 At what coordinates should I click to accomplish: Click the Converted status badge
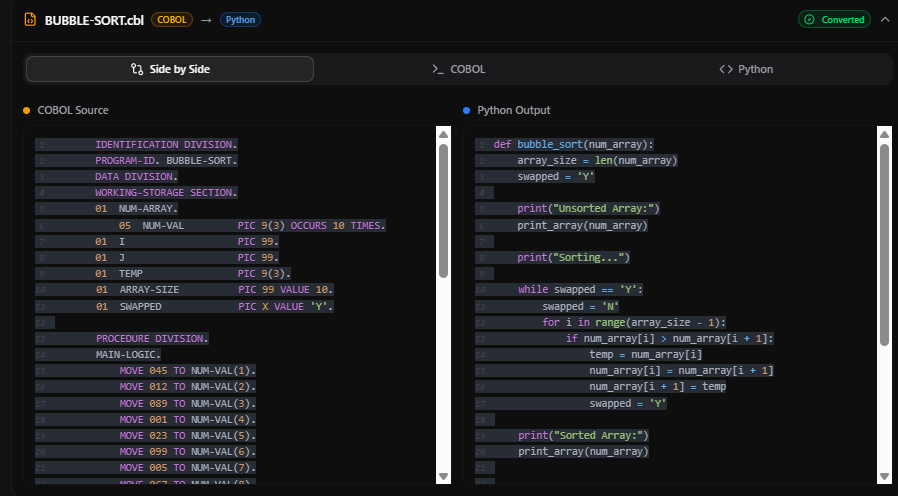834,19
